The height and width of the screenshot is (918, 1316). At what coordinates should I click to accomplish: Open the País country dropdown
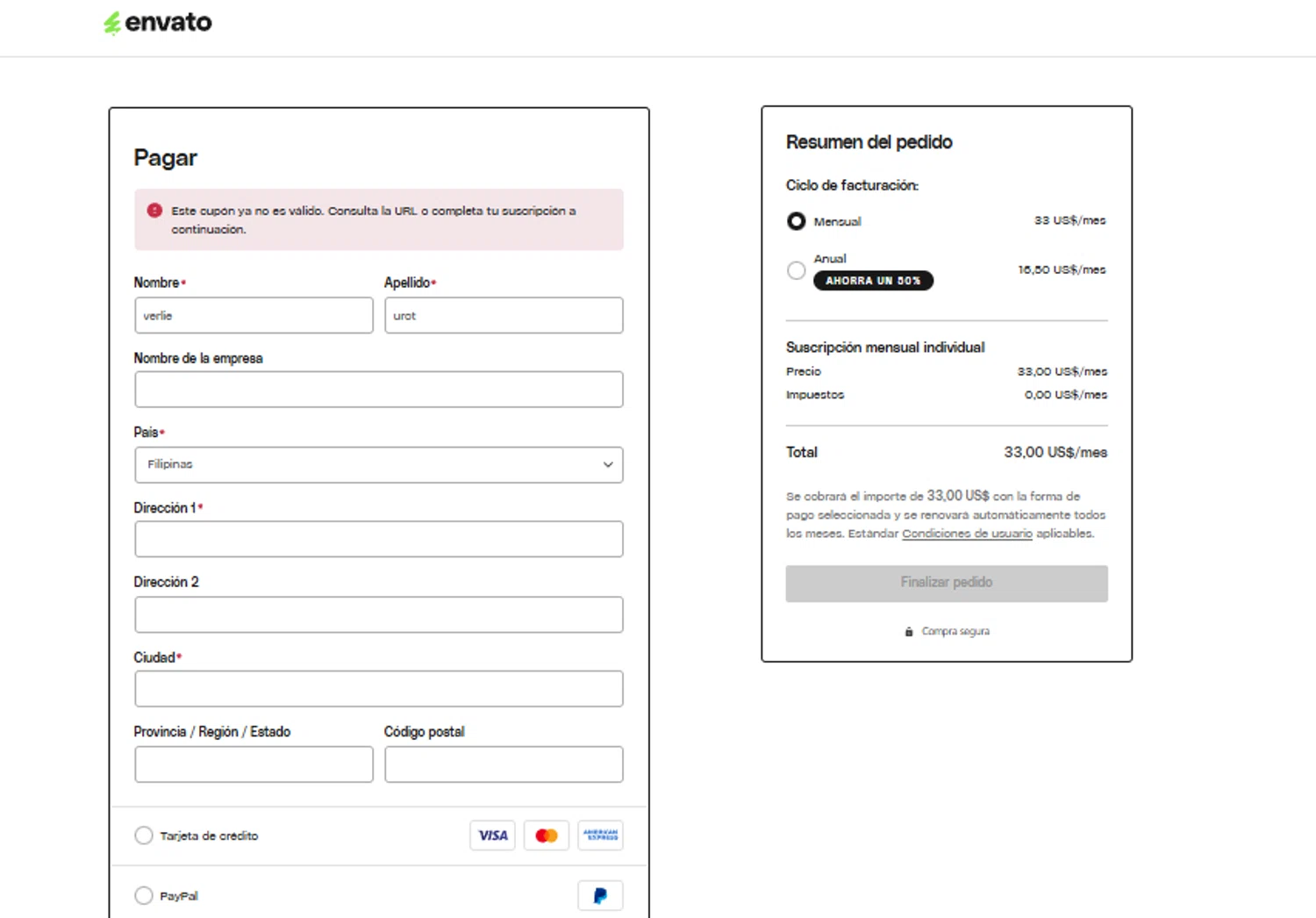point(379,465)
